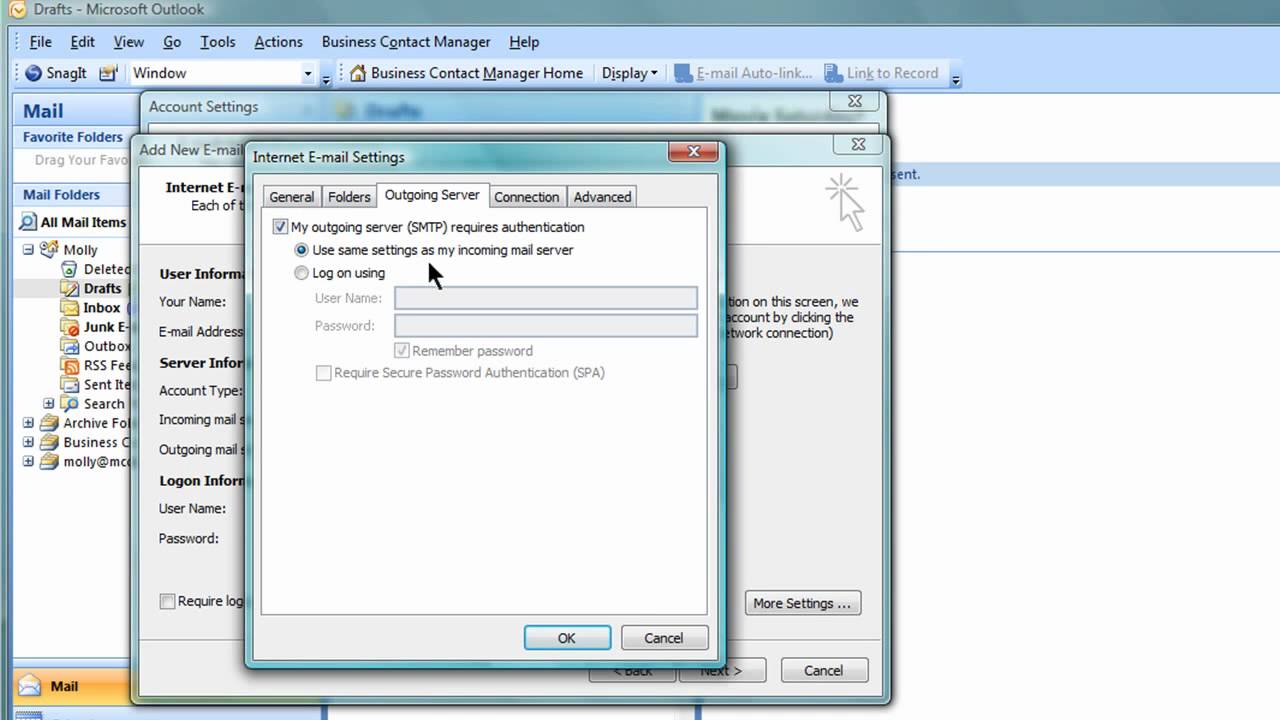The height and width of the screenshot is (720, 1280).
Task: Open the Tools menu
Action: coord(217,42)
